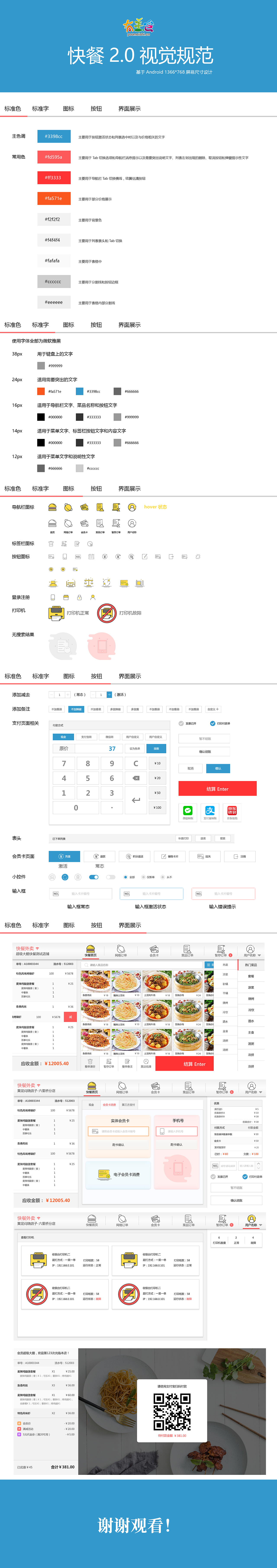Click the active-state input box labeled 输入框激活状态

click(x=151, y=893)
